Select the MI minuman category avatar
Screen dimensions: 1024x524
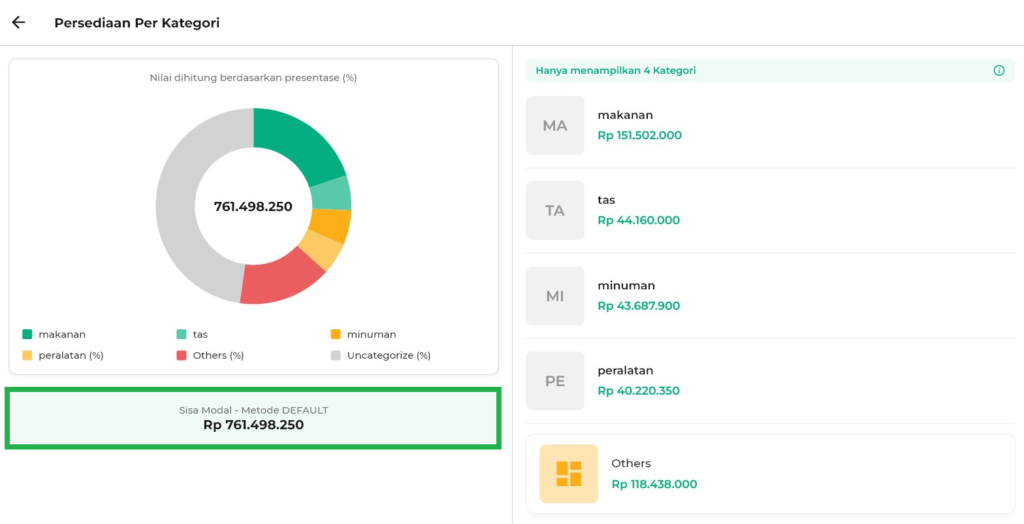555,296
